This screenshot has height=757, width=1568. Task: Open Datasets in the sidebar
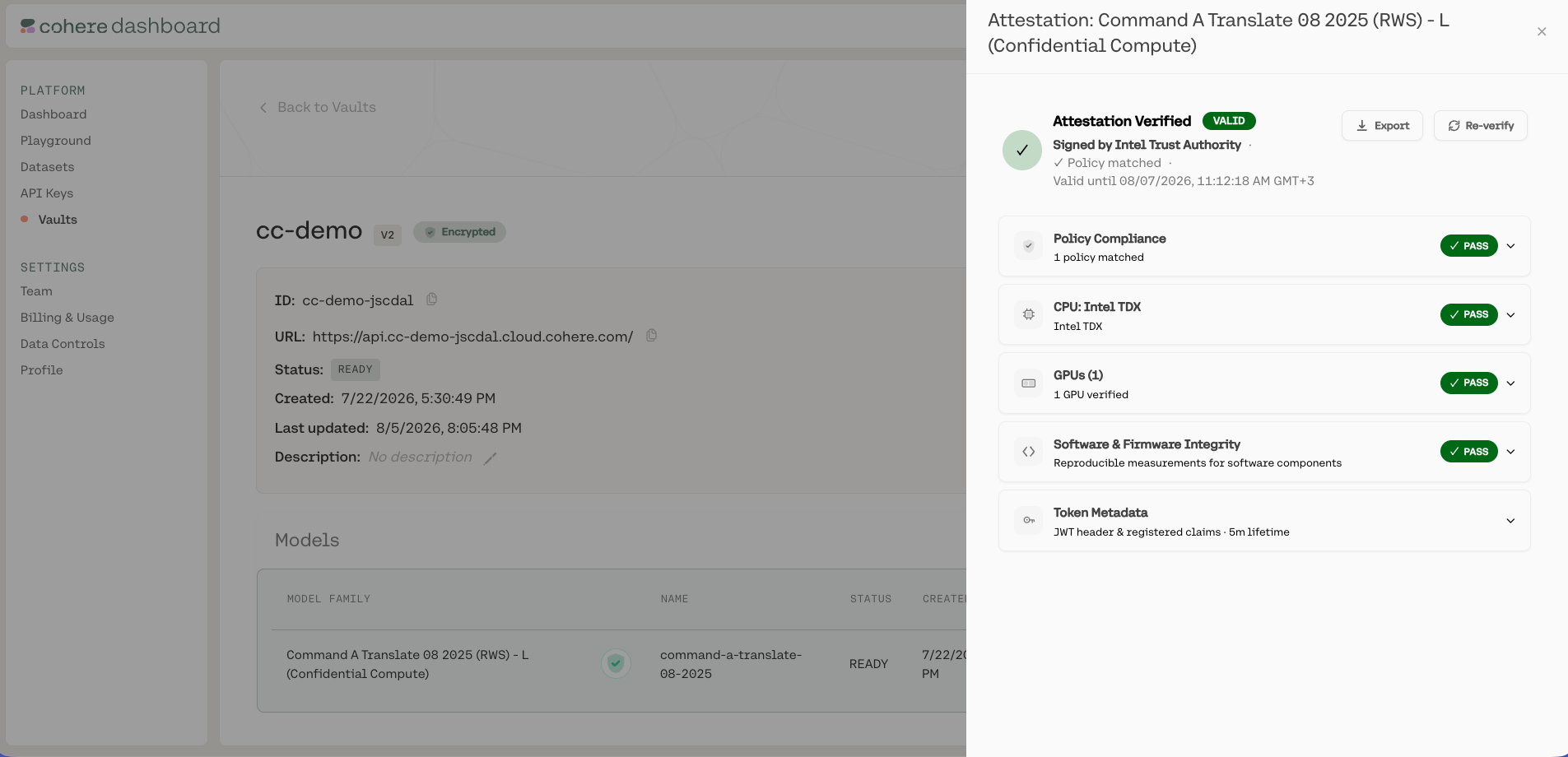coord(48,167)
